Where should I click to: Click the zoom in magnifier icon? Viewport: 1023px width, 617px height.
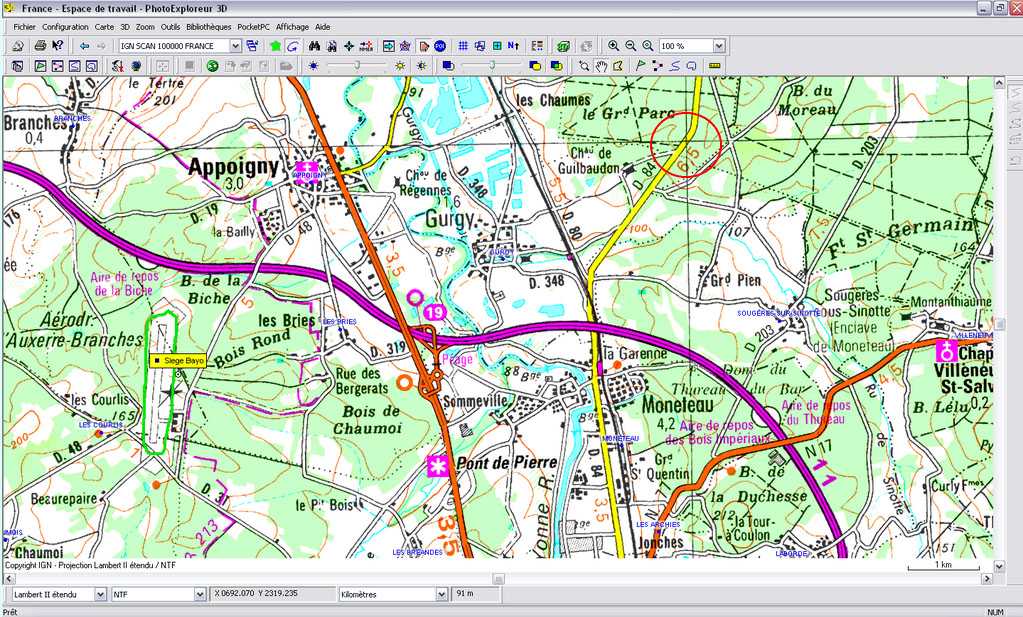click(x=613, y=46)
